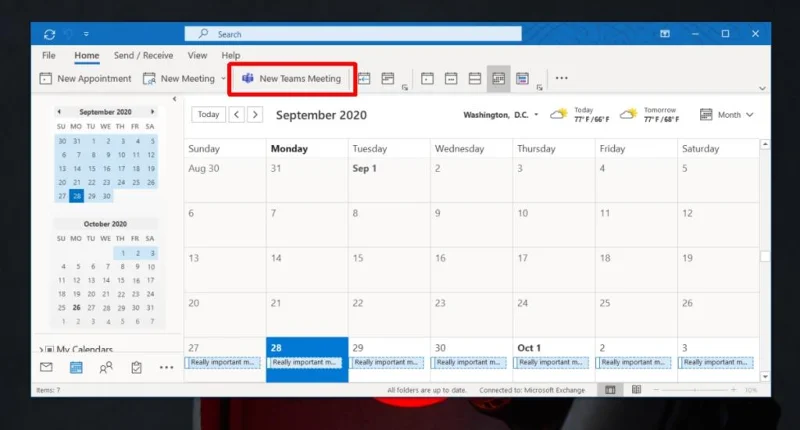
Task: Open the Really important meeting on Sunday 27
Action: point(222,362)
